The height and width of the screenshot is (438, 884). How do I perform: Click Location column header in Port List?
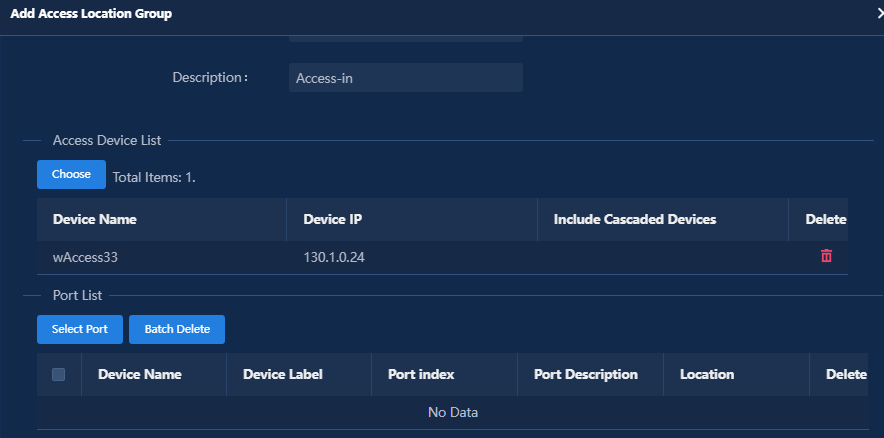(x=707, y=374)
